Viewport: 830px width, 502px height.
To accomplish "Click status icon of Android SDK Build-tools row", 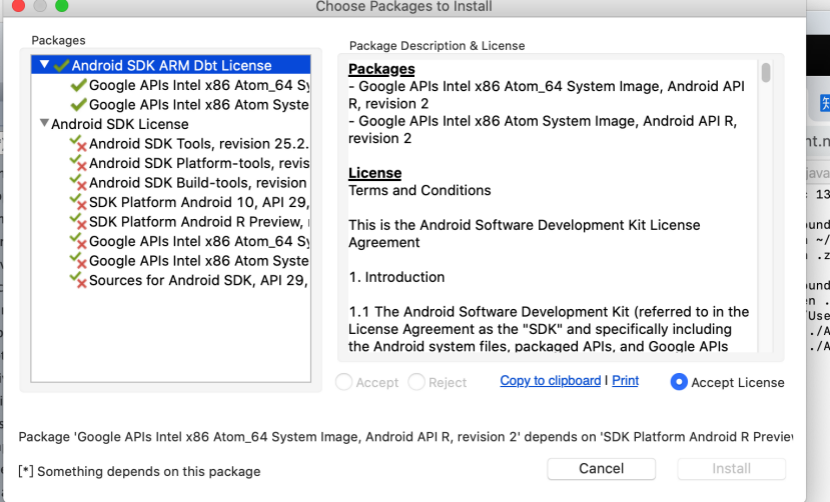I will (78, 183).
